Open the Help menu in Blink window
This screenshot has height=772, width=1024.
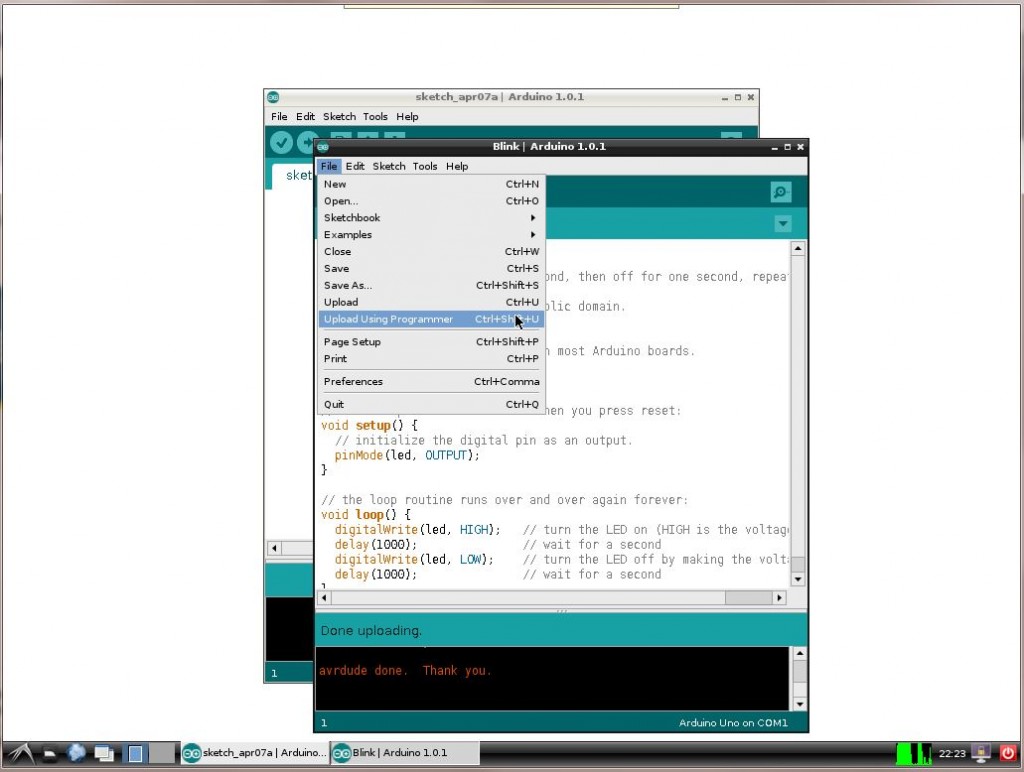(456, 166)
